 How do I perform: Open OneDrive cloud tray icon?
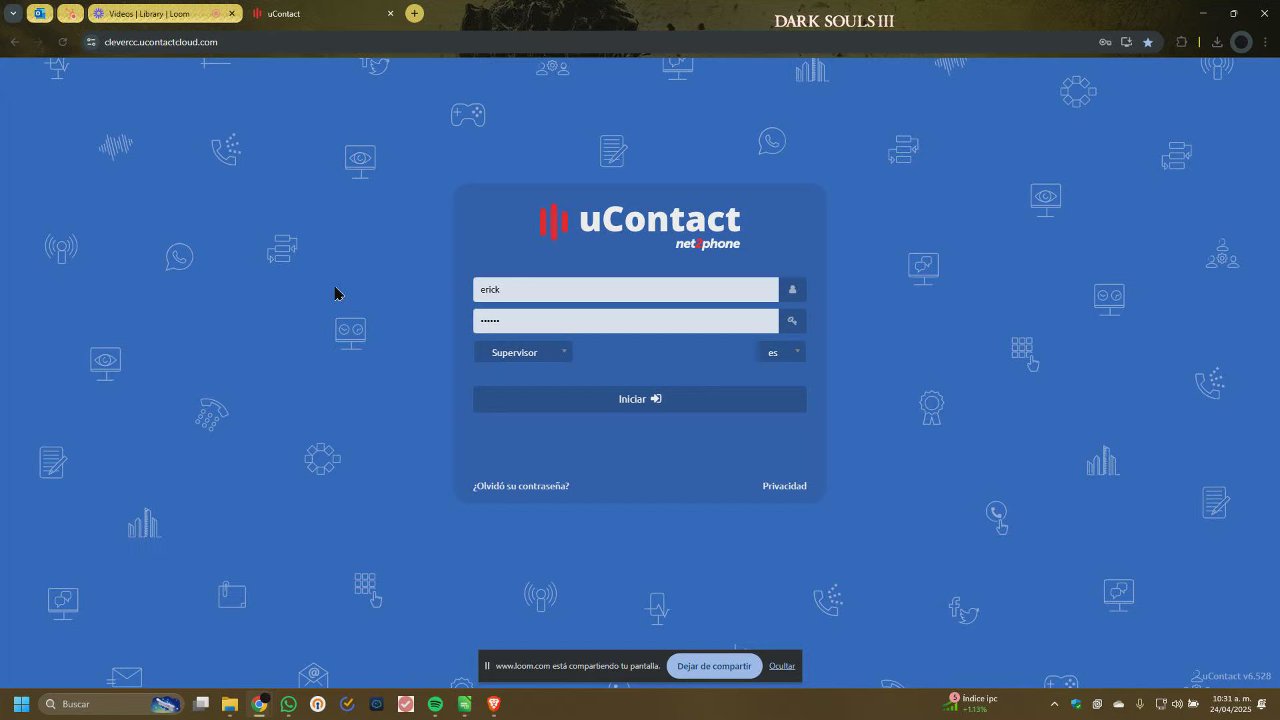(x=1119, y=704)
